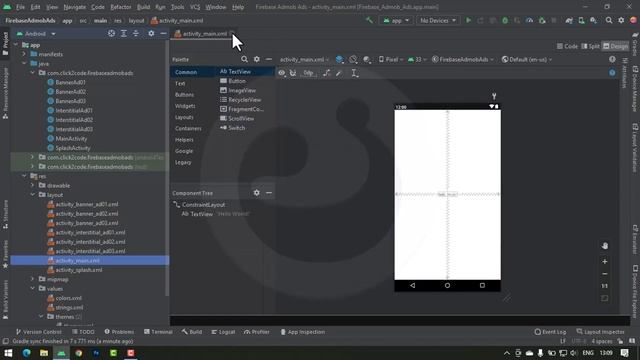This screenshot has width=640, height=360.
Task: Switch editor to Design view
Action: click(x=616, y=46)
